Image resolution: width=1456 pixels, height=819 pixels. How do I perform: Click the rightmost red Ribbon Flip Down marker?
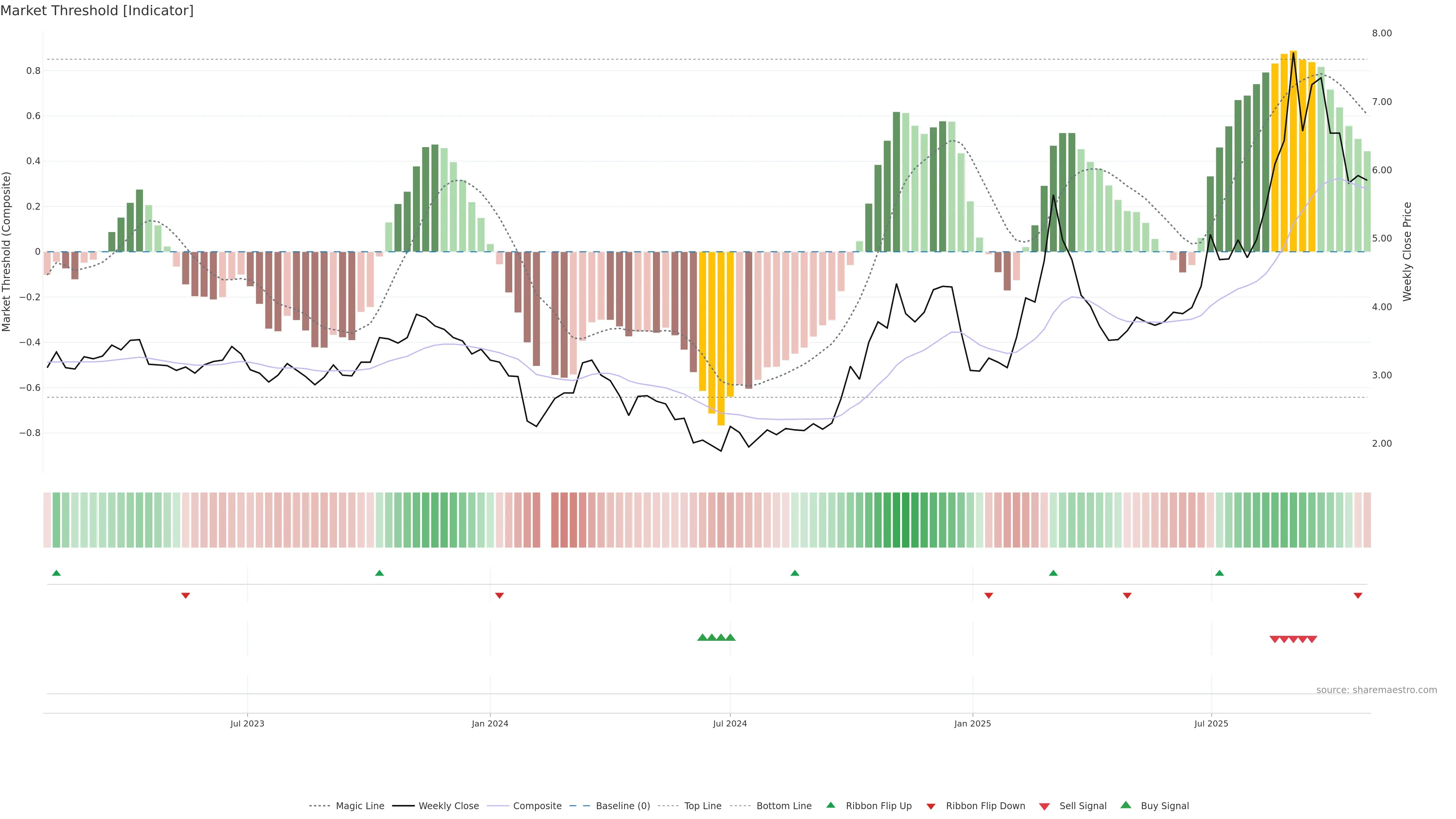(1358, 595)
